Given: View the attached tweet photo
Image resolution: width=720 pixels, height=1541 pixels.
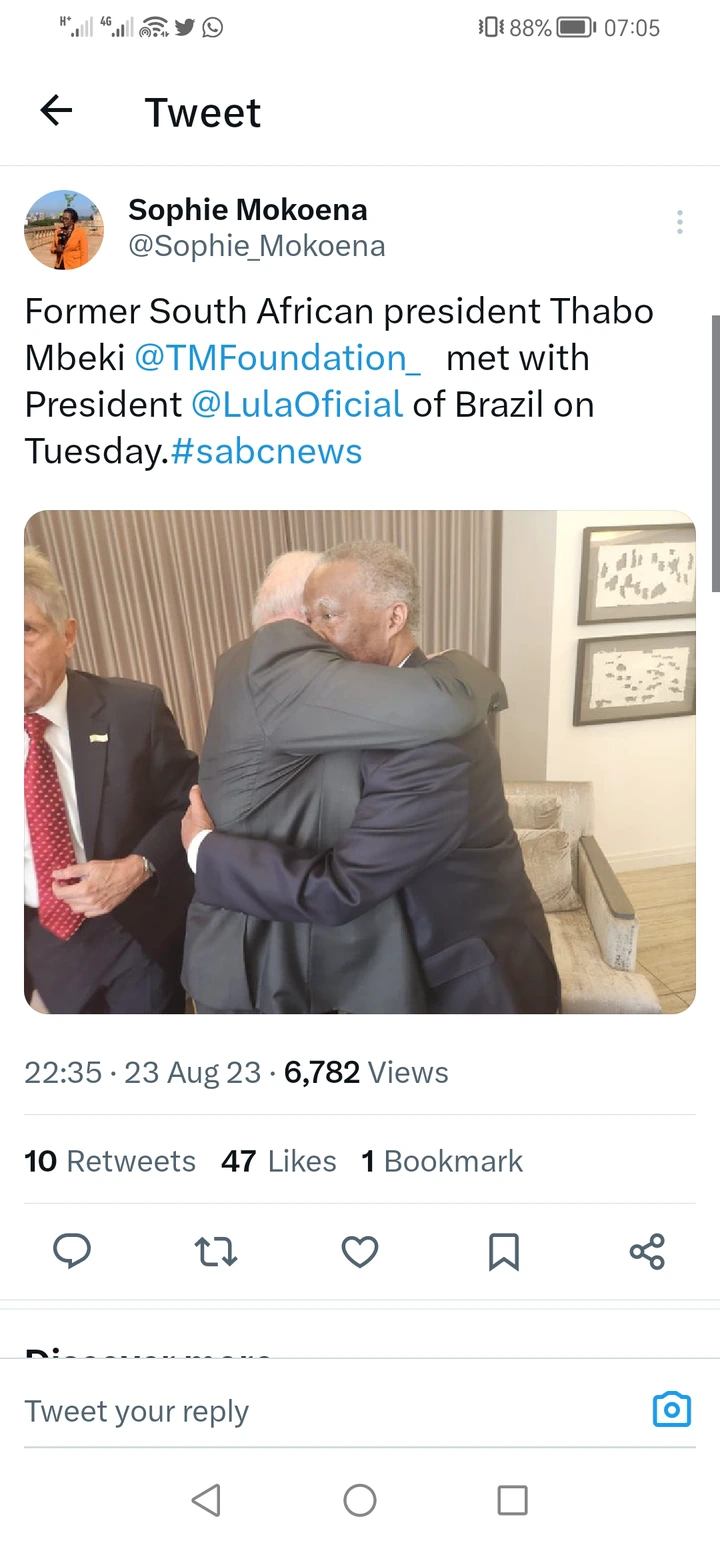Looking at the screenshot, I should point(360,762).
